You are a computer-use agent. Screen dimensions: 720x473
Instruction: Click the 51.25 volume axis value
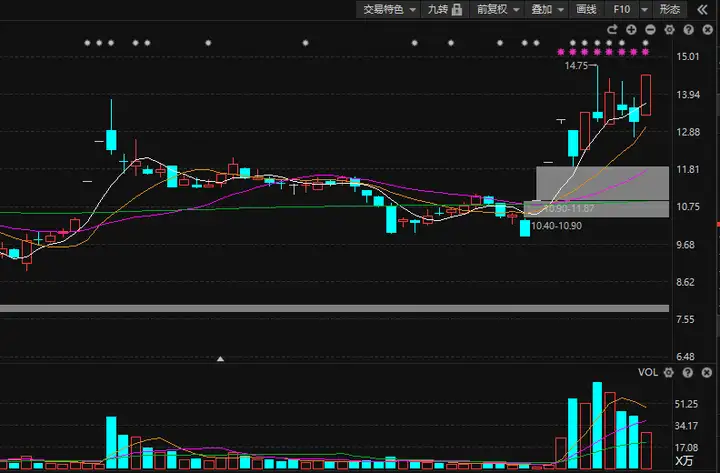pyautogui.click(x=686, y=404)
